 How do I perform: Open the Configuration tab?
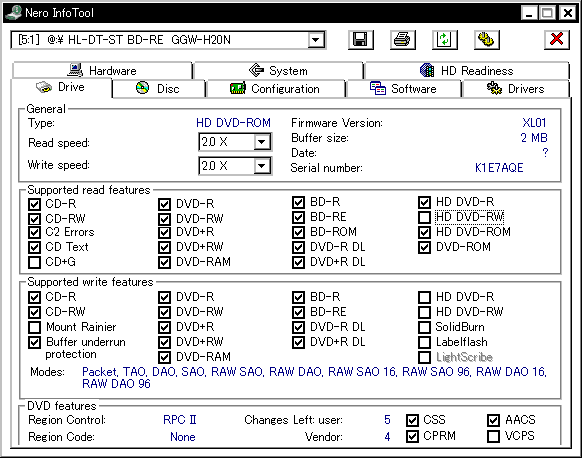tap(275, 89)
